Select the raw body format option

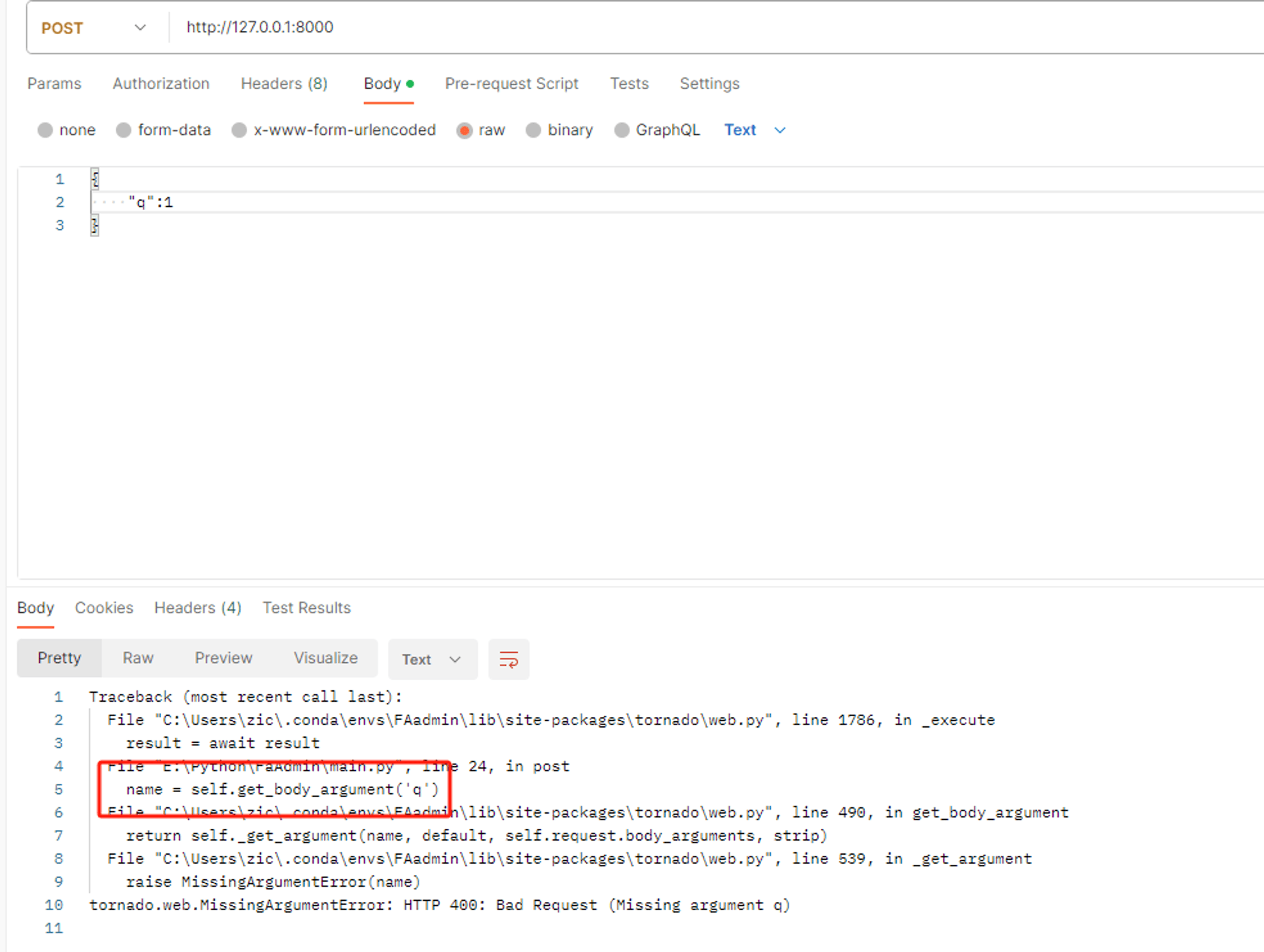pyautogui.click(x=466, y=130)
